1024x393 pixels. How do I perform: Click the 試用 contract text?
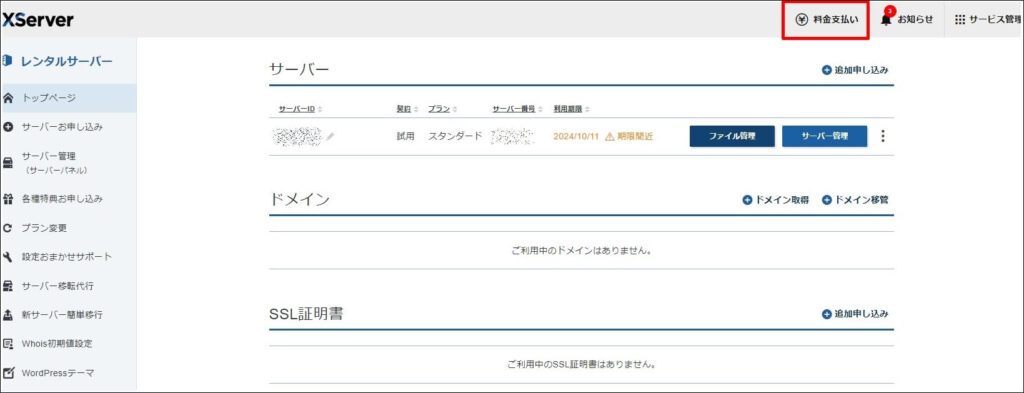405,136
